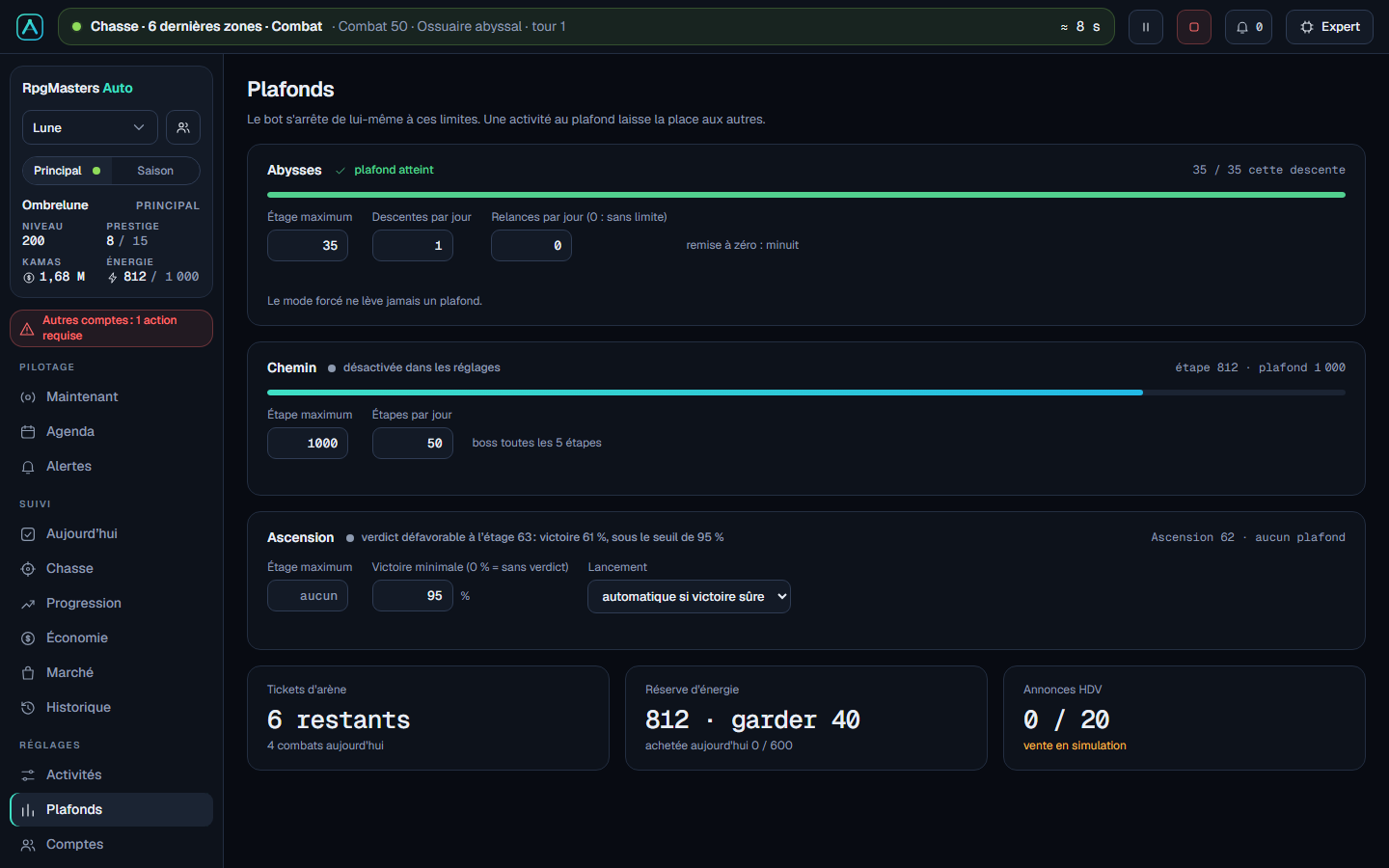The width and height of the screenshot is (1389, 868).
Task: Click the red stop icon button
Action: 1193,27
